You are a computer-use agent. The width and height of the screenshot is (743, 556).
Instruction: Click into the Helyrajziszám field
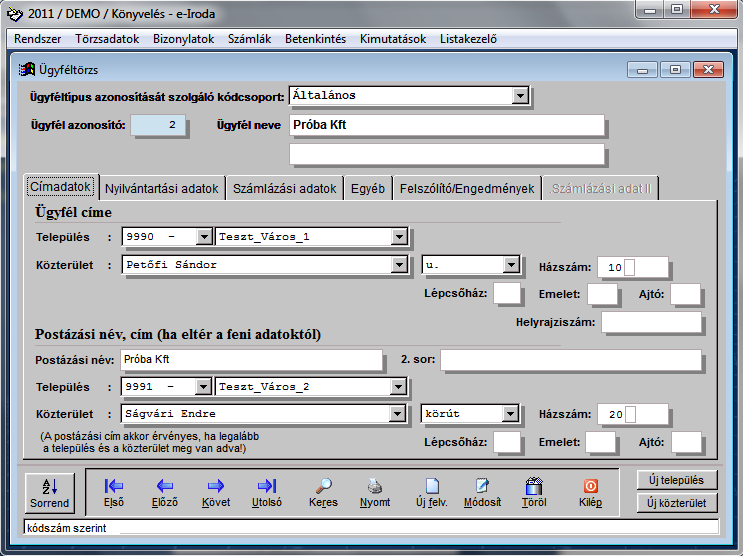click(x=651, y=322)
